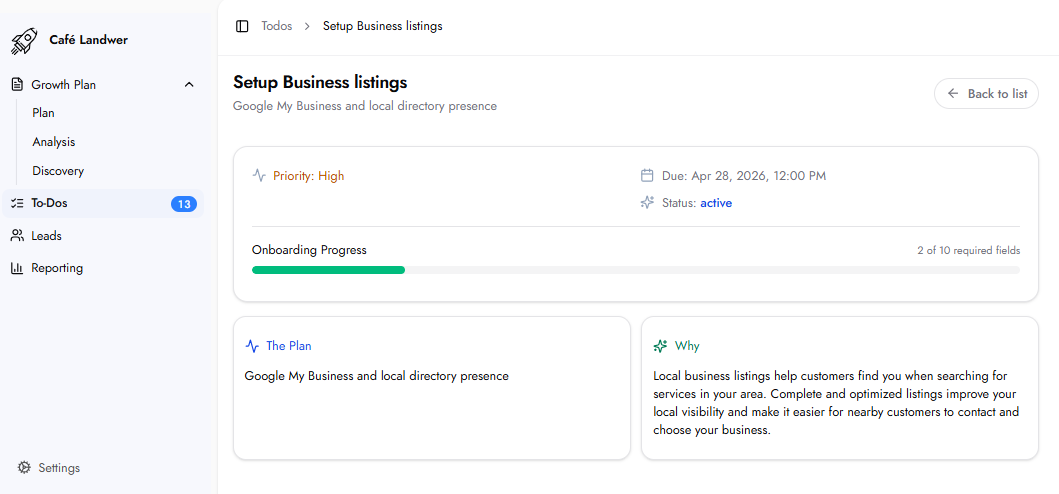Click the Reporting bar chart icon
Image resolution: width=1059 pixels, height=494 pixels.
pyautogui.click(x=17, y=268)
